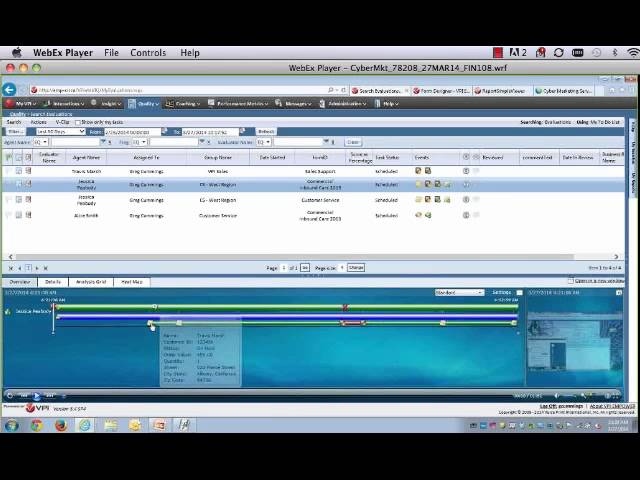640x480 pixels.
Task: Click the last event icon on highlighted Jessica row
Action: point(447,184)
